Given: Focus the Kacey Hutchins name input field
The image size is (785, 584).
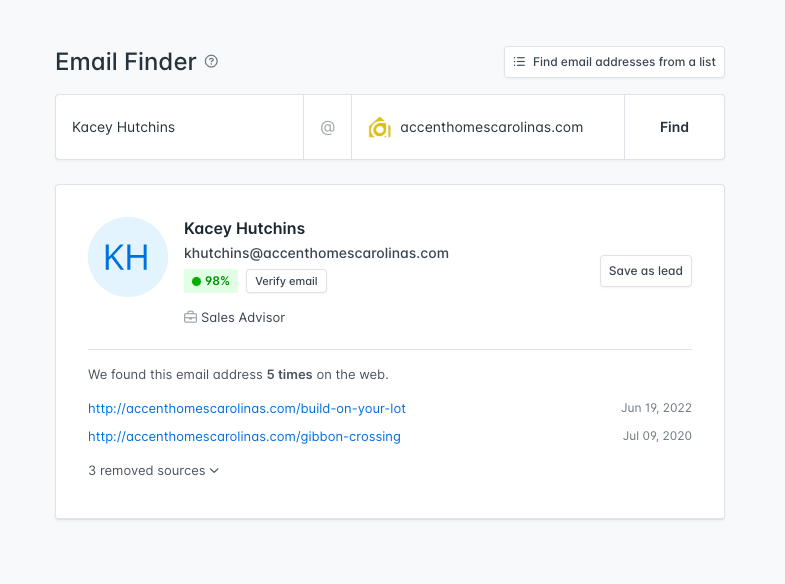Looking at the screenshot, I should point(180,127).
